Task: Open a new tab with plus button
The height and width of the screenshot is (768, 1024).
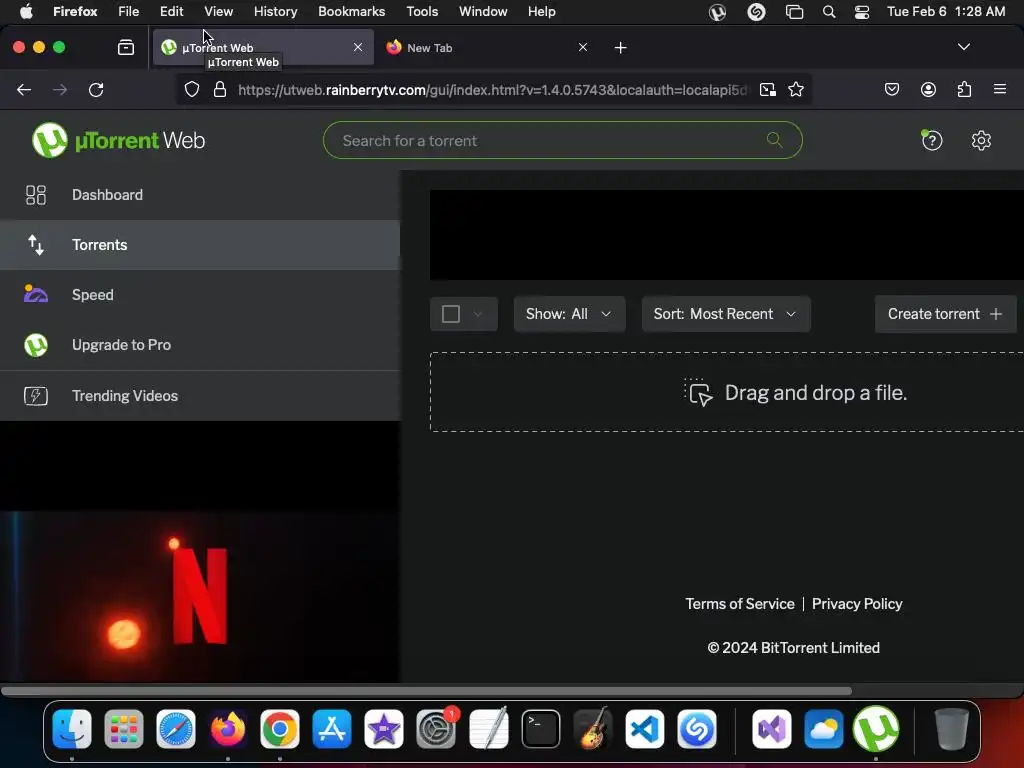Action: click(x=620, y=48)
